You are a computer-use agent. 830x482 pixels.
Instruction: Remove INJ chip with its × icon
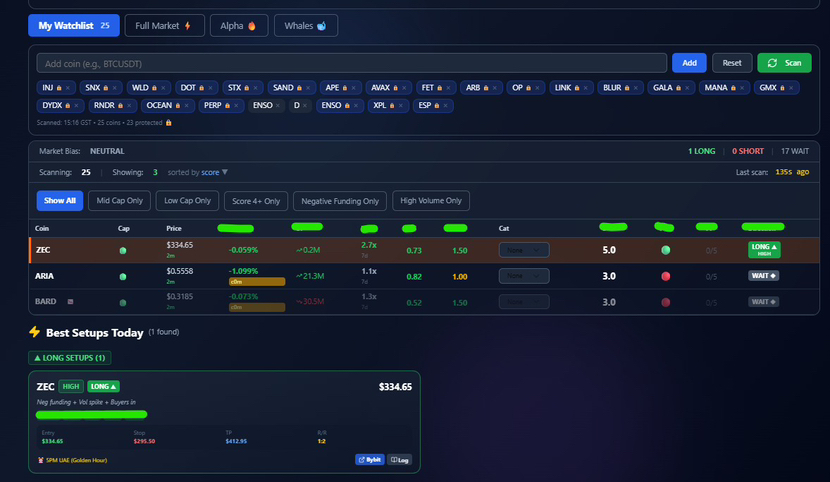(68, 88)
